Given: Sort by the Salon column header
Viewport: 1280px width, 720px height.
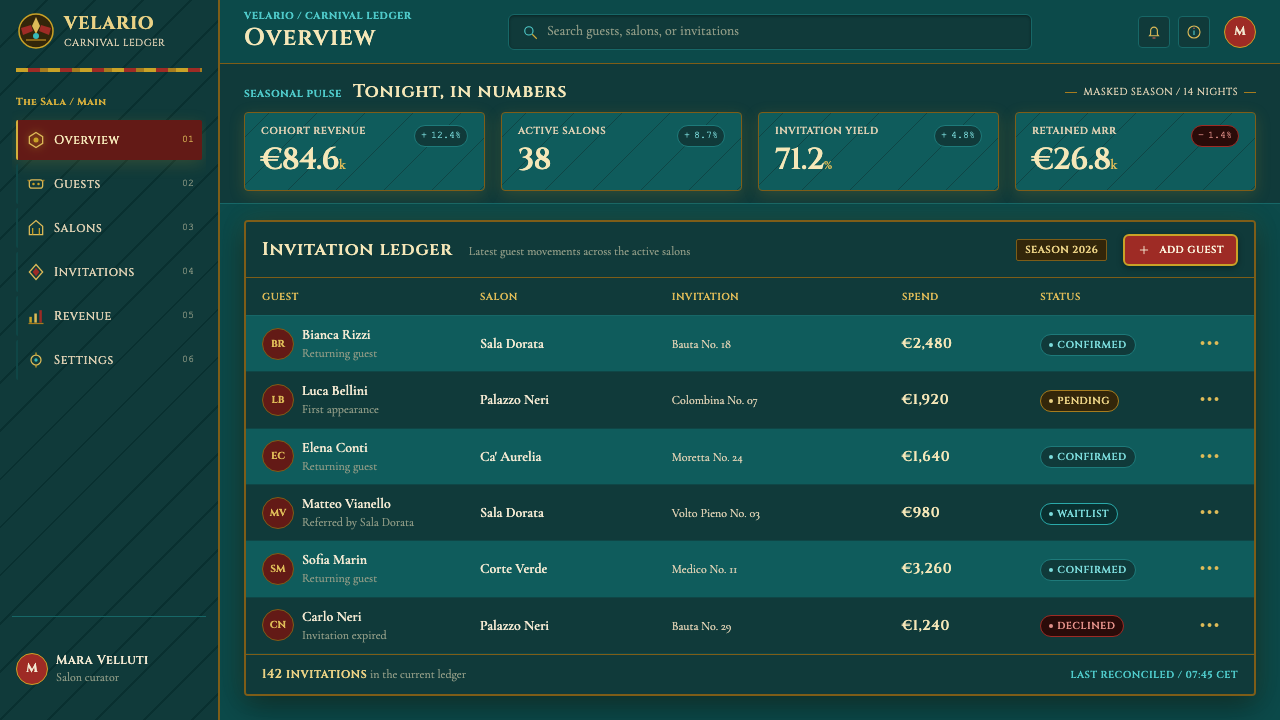Looking at the screenshot, I should pyautogui.click(x=499, y=297).
